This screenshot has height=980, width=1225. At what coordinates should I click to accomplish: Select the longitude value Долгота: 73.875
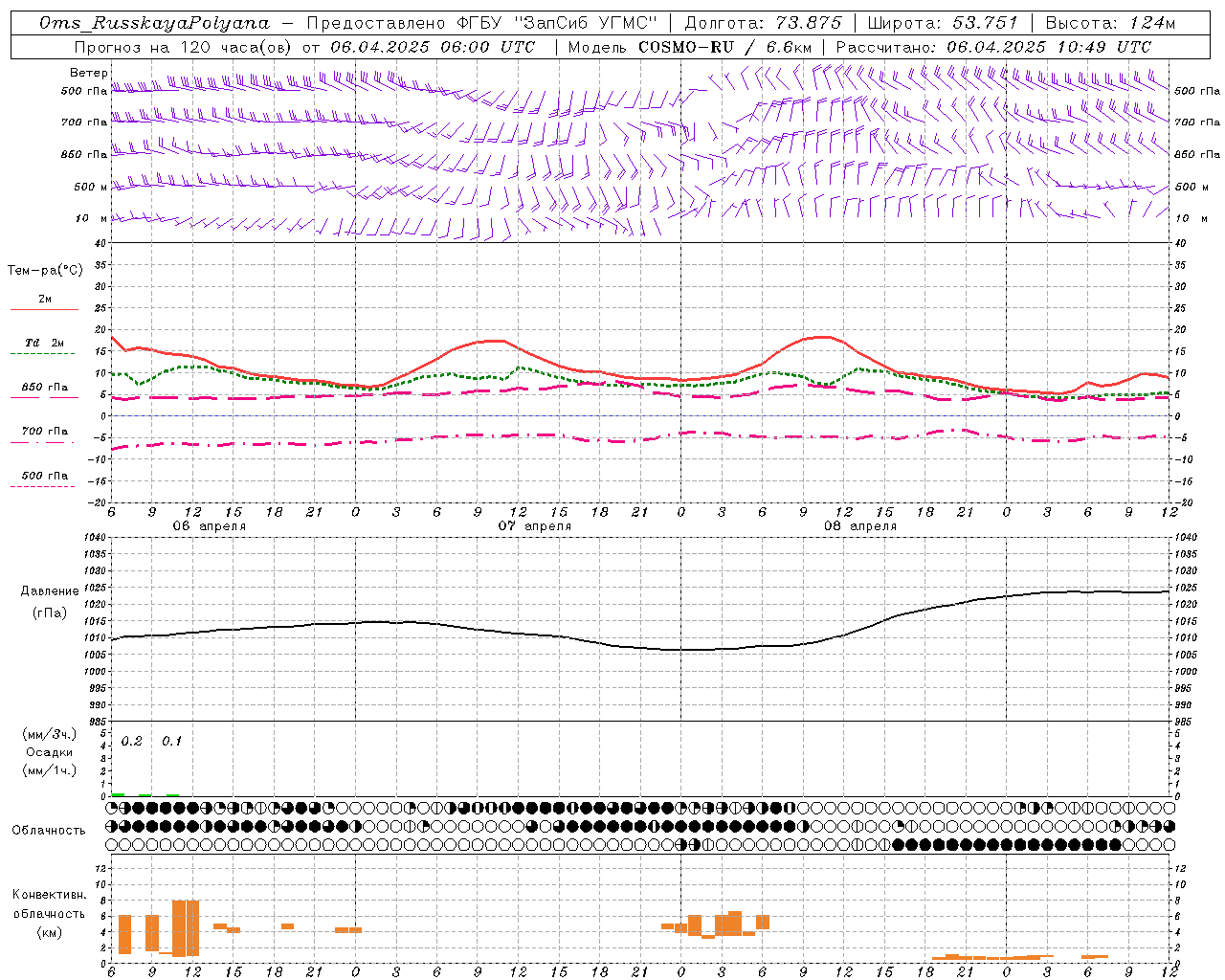coord(763,23)
